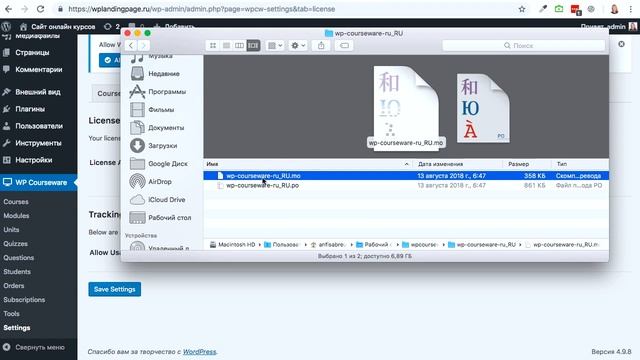Click Пользователи folder in path bar
Viewport: 640px width, 360px height.
282,244
